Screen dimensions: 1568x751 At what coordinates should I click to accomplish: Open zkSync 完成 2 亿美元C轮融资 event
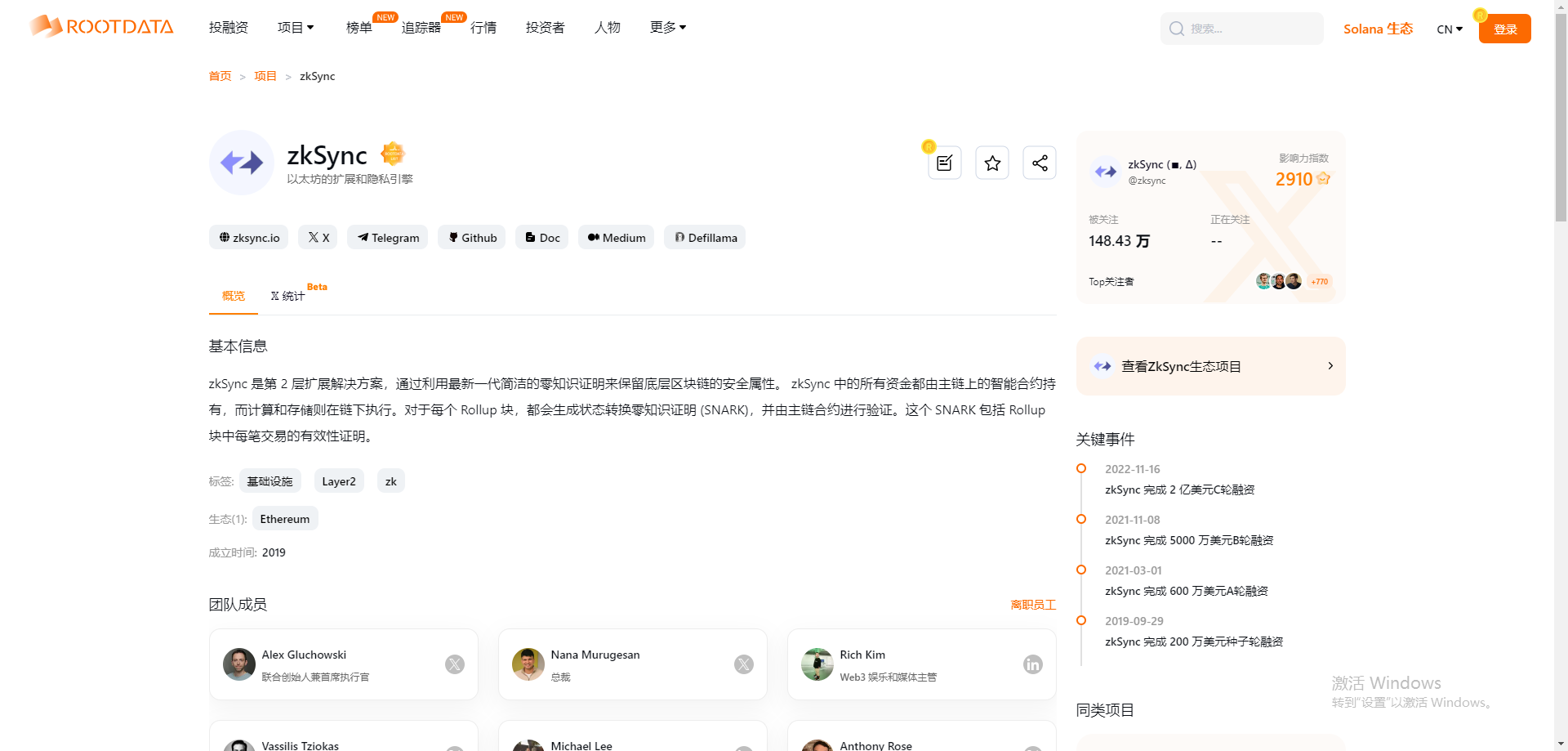tap(1180, 489)
